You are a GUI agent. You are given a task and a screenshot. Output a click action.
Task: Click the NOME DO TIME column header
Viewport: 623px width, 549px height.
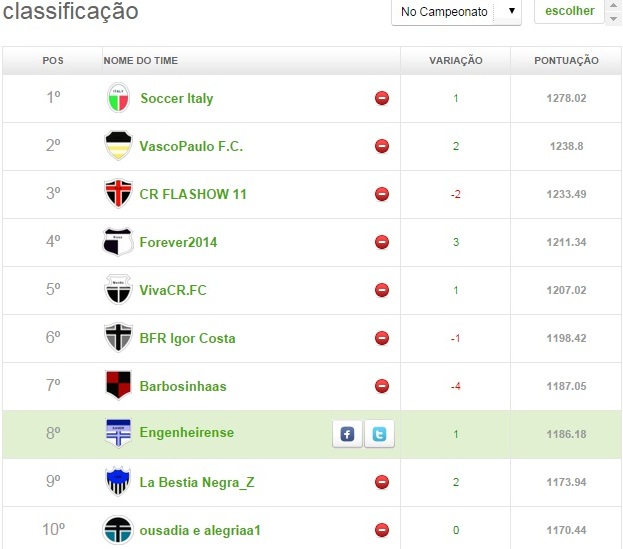[140, 61]
